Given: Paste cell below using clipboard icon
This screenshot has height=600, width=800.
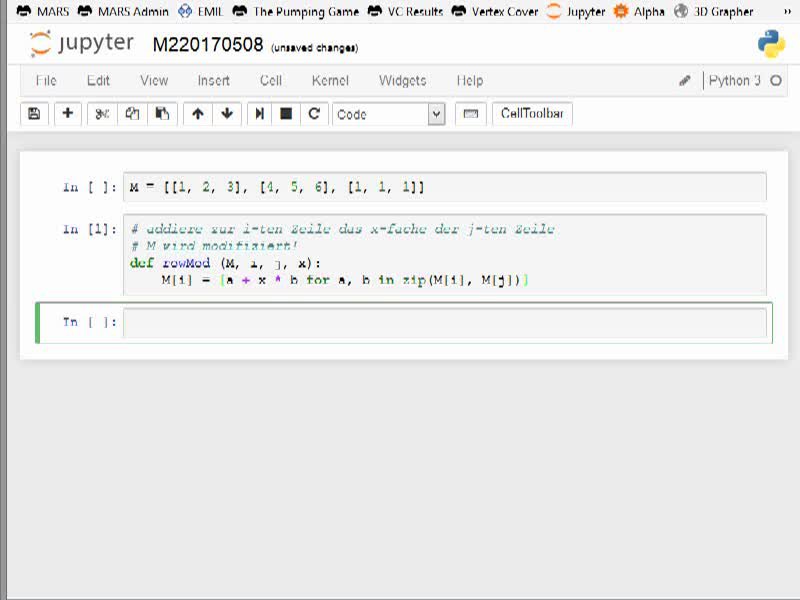Looking at the screenshot, I should pos(162,114).
